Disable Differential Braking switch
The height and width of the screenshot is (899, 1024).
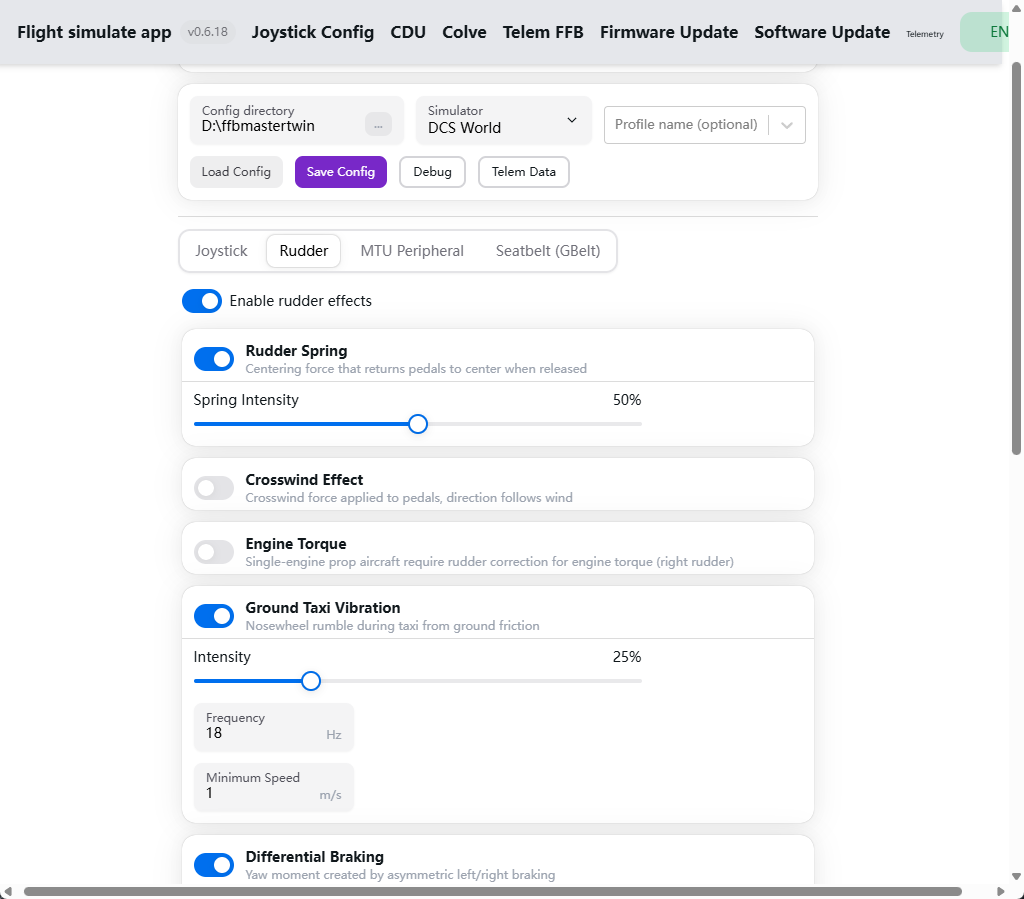point(214,865)
